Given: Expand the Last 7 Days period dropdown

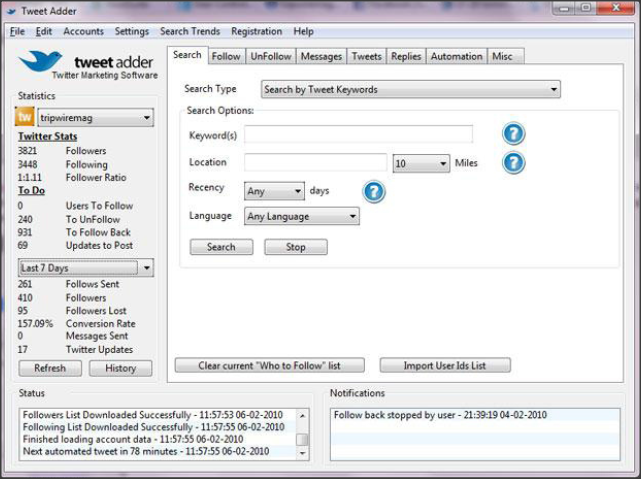Looking at the screenshot, I should tap(86, 268).
